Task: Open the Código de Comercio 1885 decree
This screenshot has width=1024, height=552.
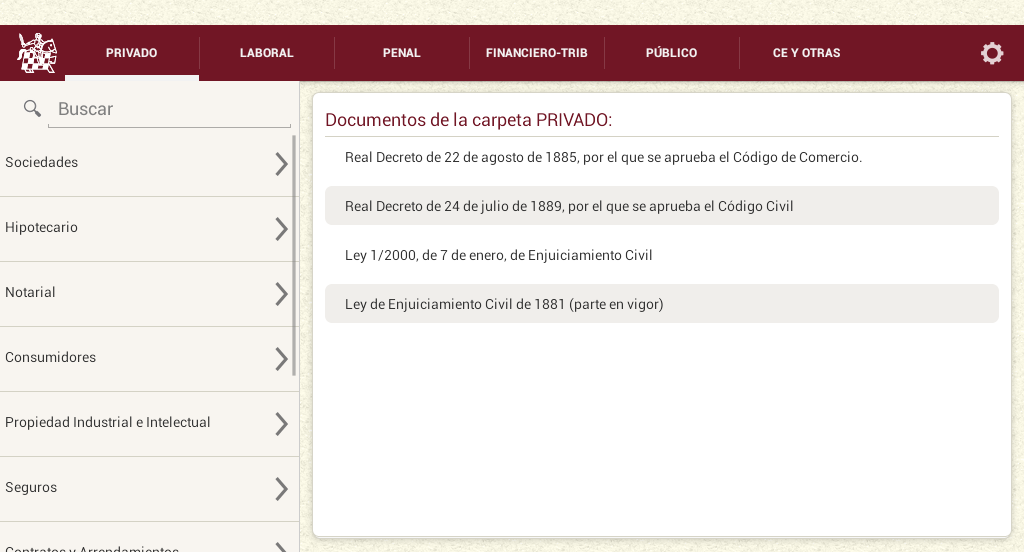Action: [x=662, y=157]
